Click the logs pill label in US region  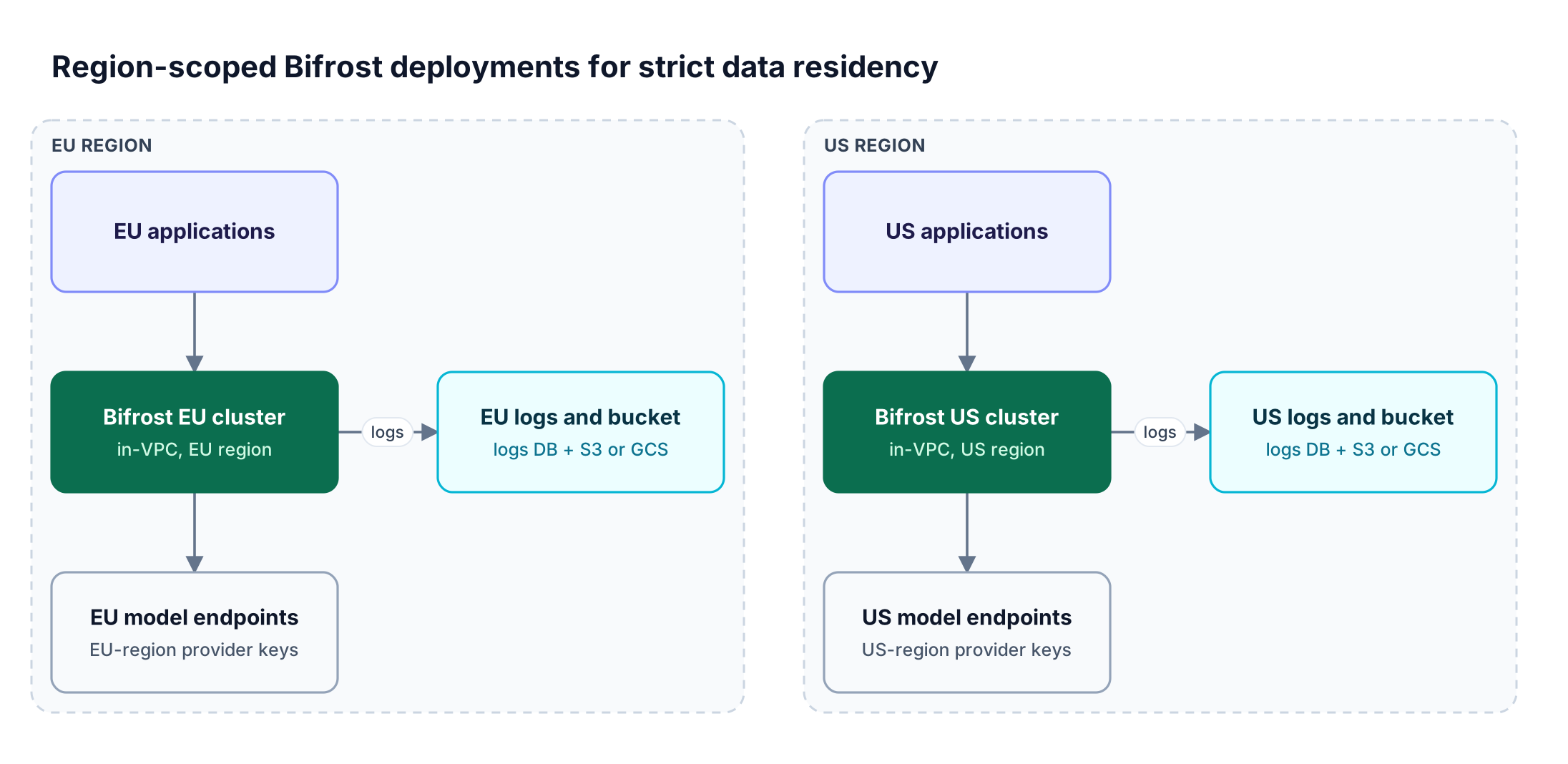tap(1160, 432)
